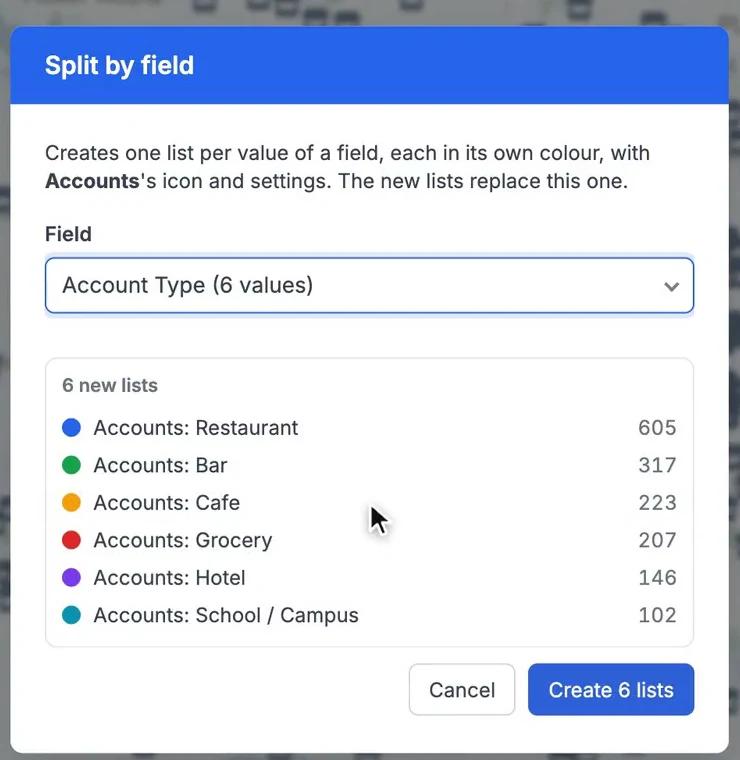Click the 'Field' label
The image size is (740, 760).
pyautogui.click(x=68, y=234)
